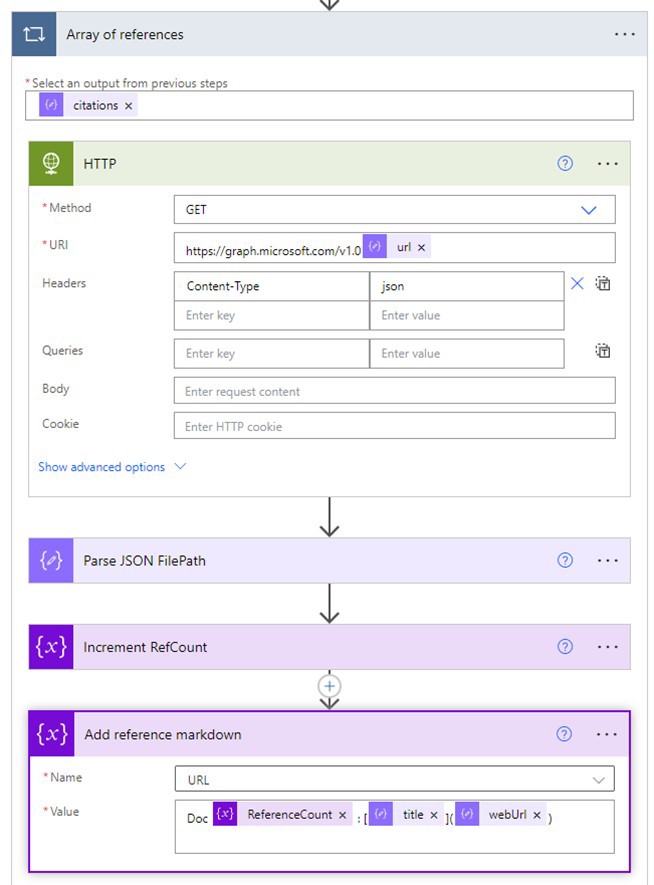Expand the Parse JSON FilePath action
The height and width of the screenshot is (885, 654).
tap(300, 561)
